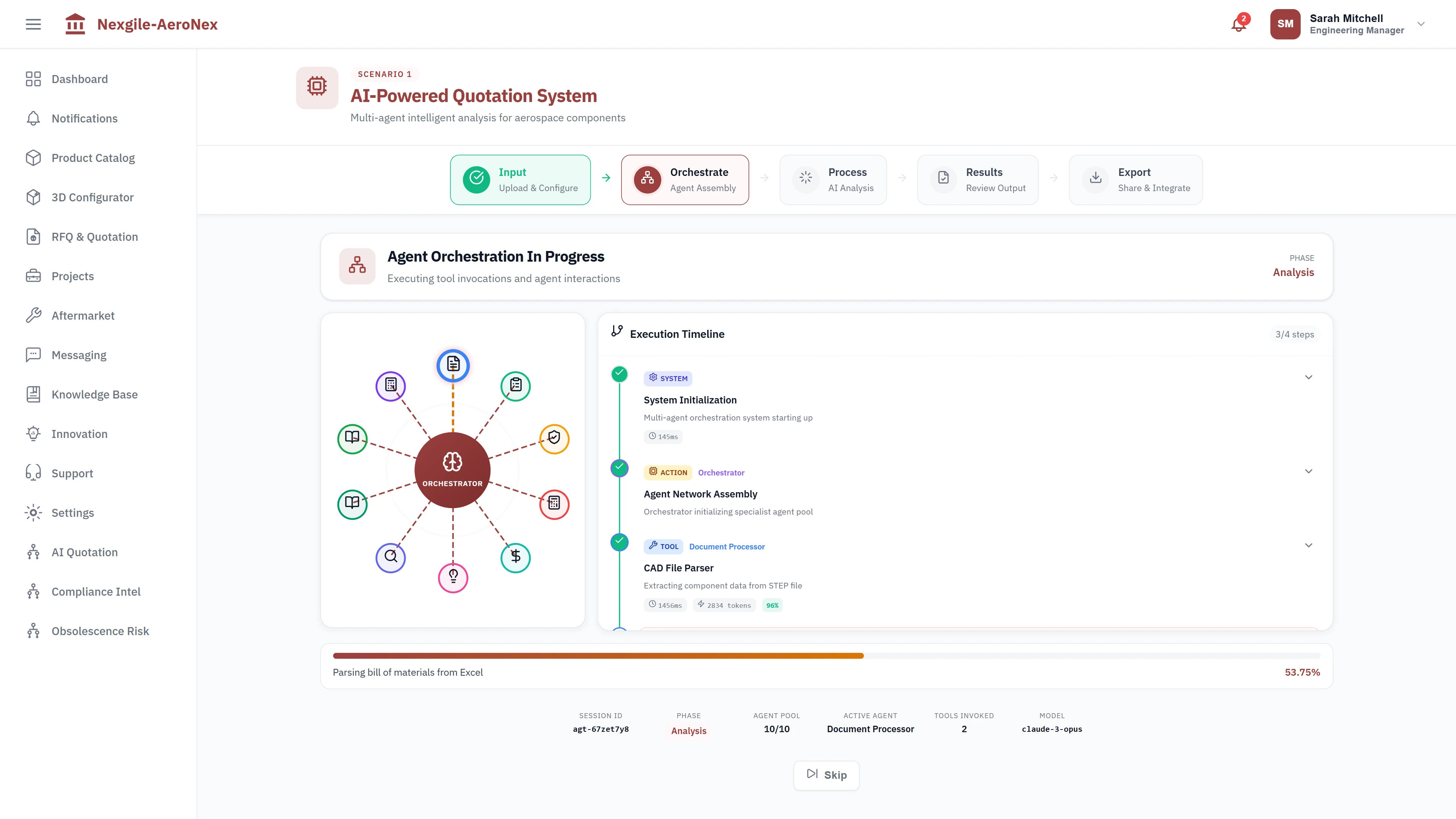Expand the CAD File Parser step
Screen dimensions: 1456x819
tap(1309, 545)
